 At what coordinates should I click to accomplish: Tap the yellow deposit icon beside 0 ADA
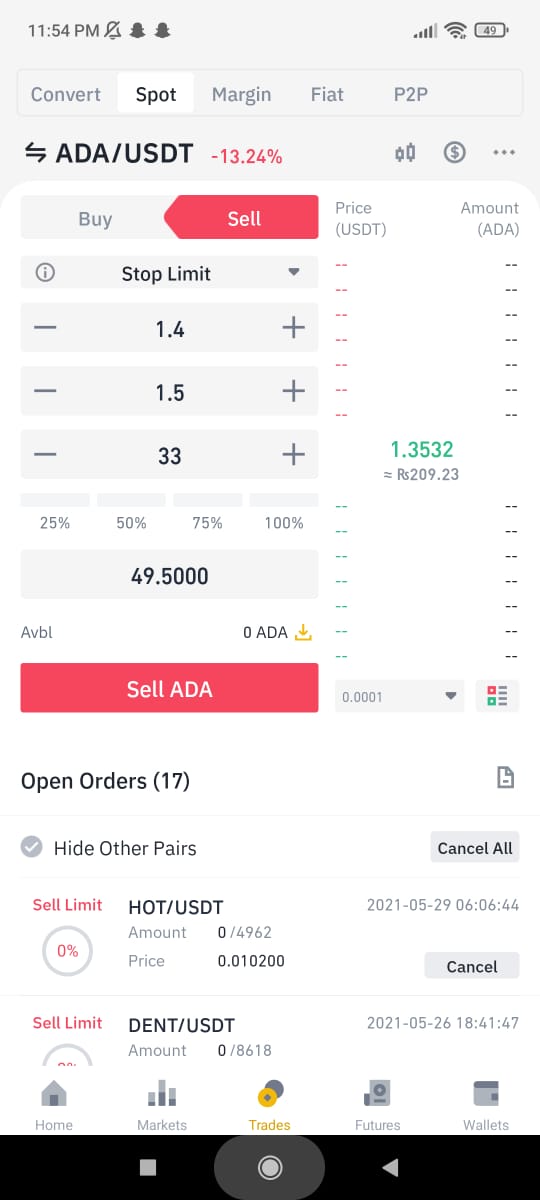pos(303,633)
